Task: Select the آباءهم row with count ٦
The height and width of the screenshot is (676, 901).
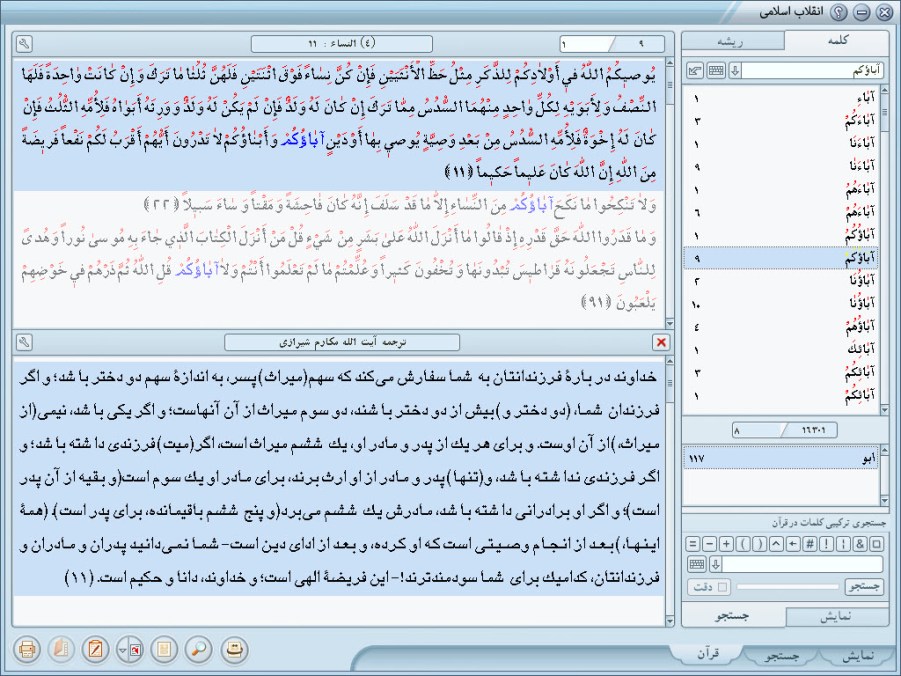Action: click(780, 213)
